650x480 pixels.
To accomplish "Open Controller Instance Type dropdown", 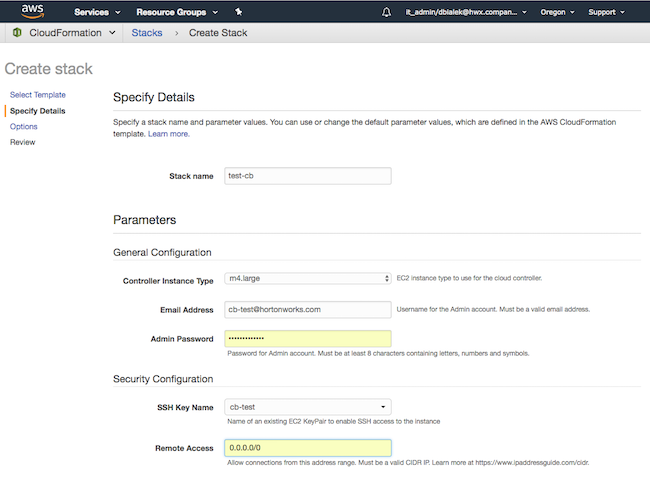I will pyautogui.click(x=307, y=279).
